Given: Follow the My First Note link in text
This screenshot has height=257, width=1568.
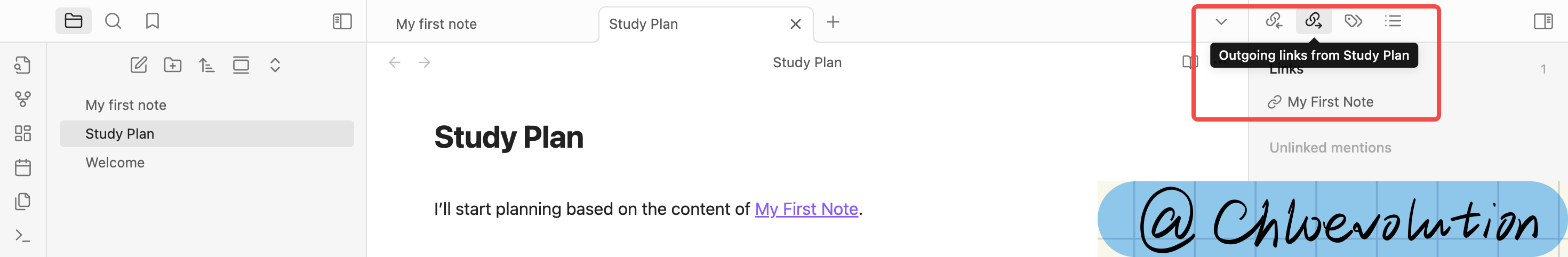Looking at the screenshot, I should tap(806, 209).
